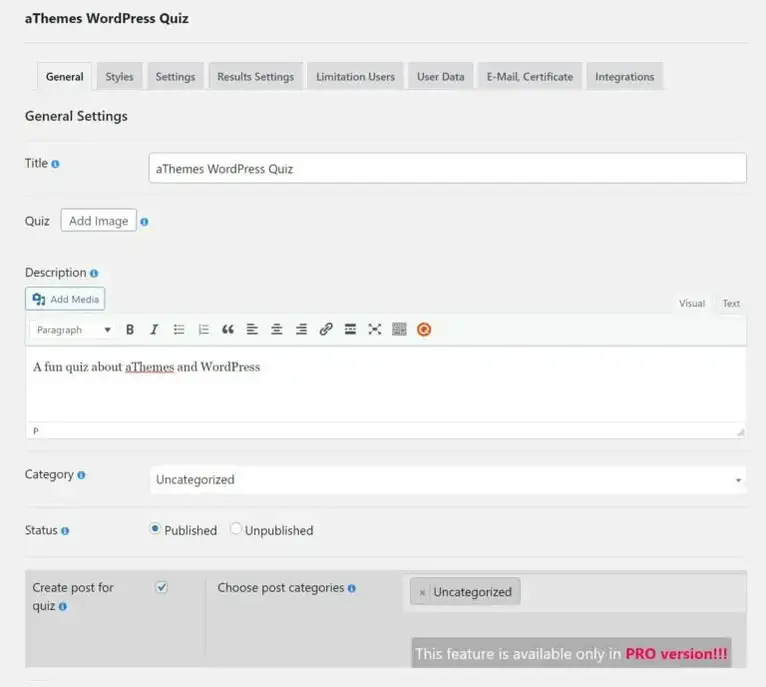Viewport: 766px width, 687px height.
Task: Select the Published status radio
Action: (155, 529)
